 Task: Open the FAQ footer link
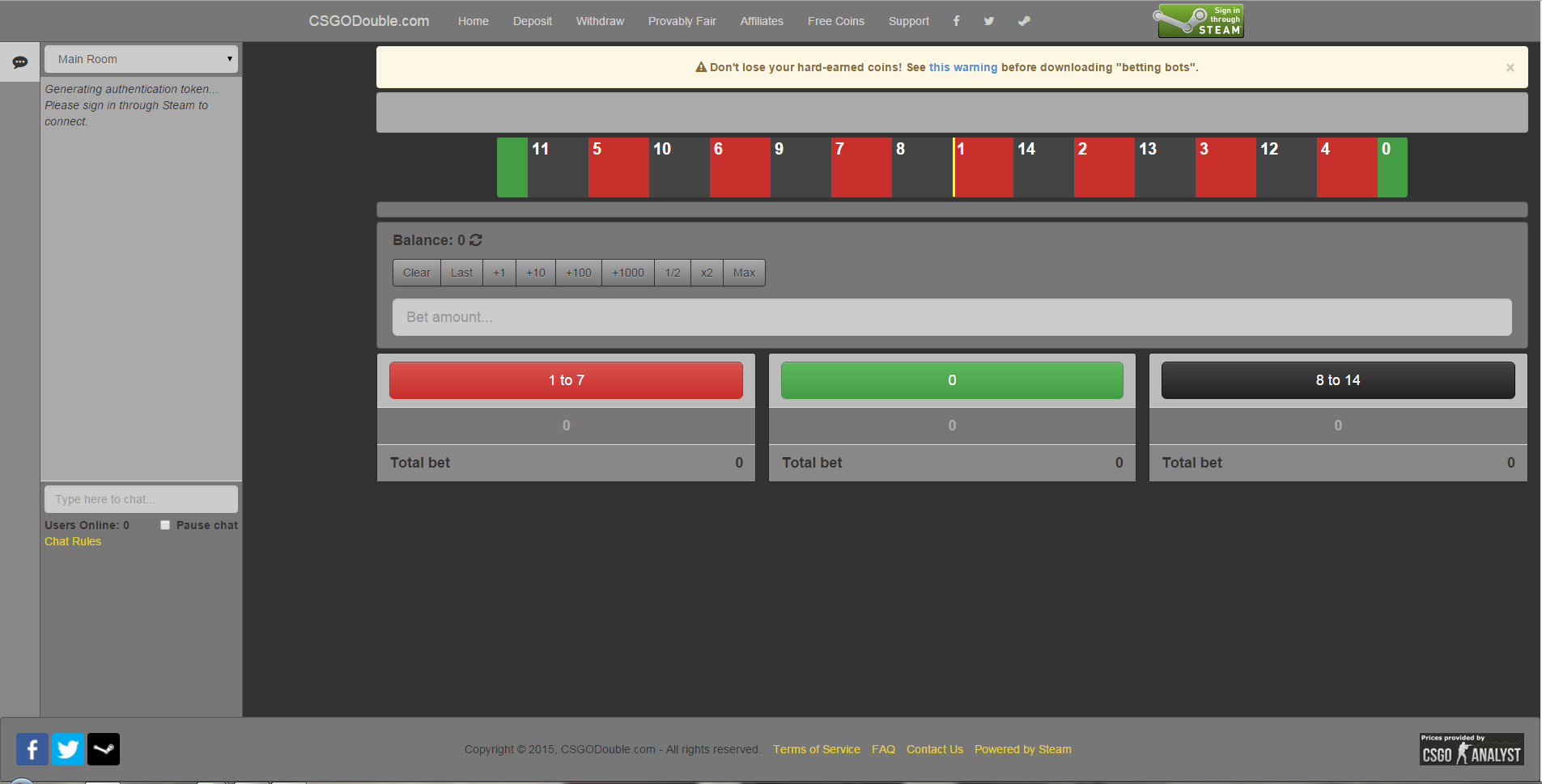coord(883,749)
